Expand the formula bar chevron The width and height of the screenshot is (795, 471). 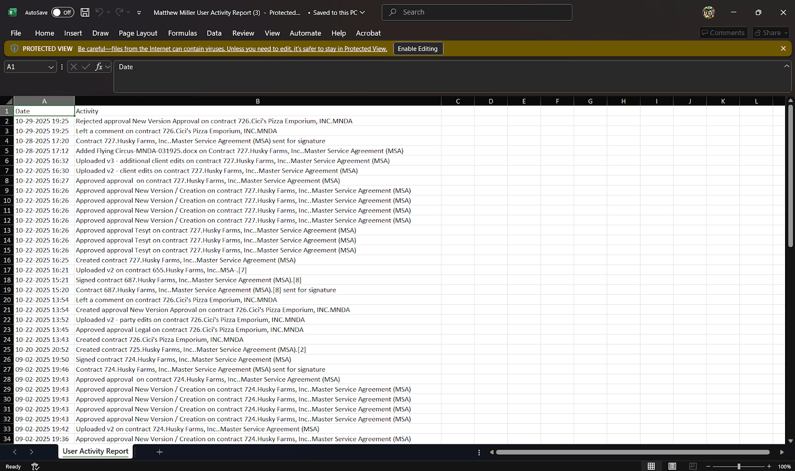point(786,67)
